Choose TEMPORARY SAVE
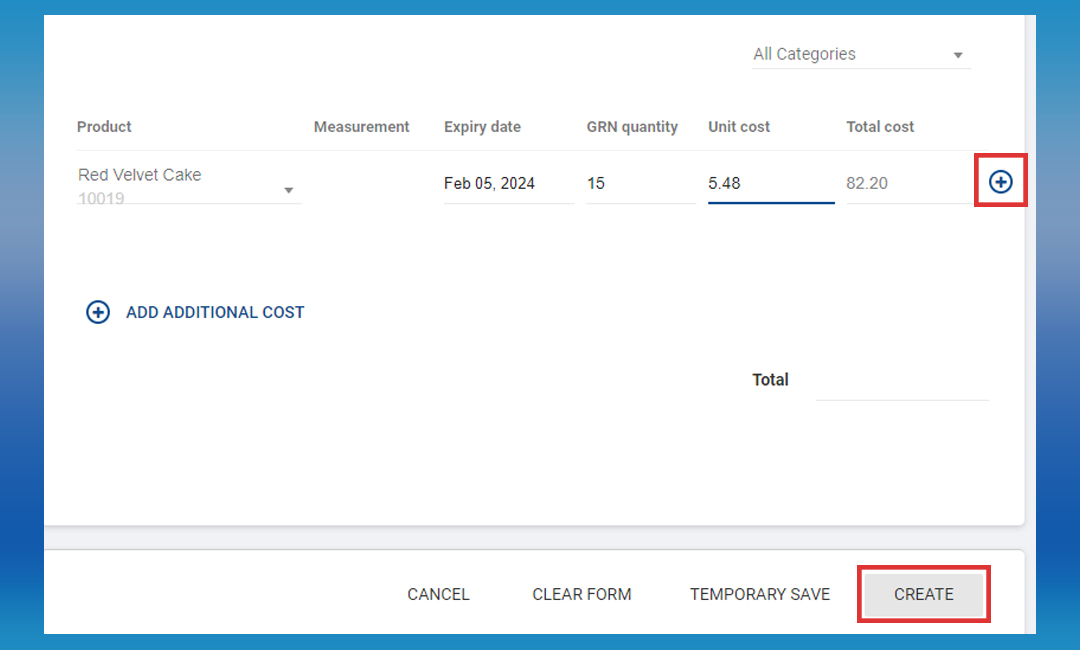Image resolution: width=1080 pixels, height=650 pixels. coord(759,594)
